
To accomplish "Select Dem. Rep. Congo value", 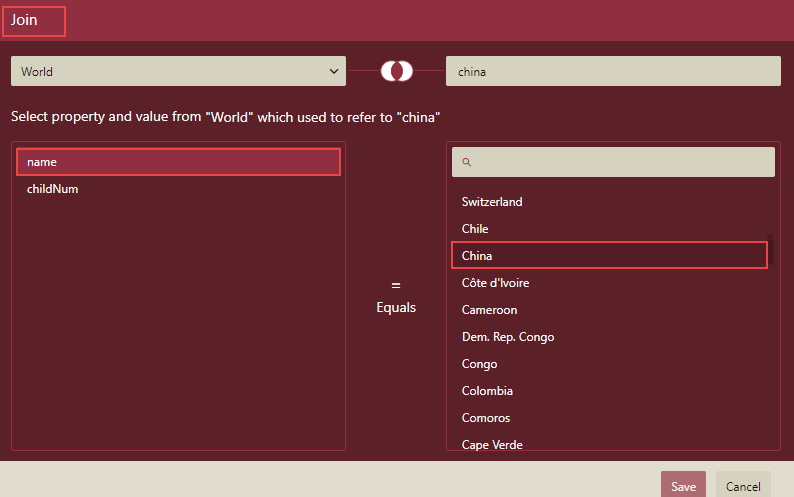I will click(609, 337).
